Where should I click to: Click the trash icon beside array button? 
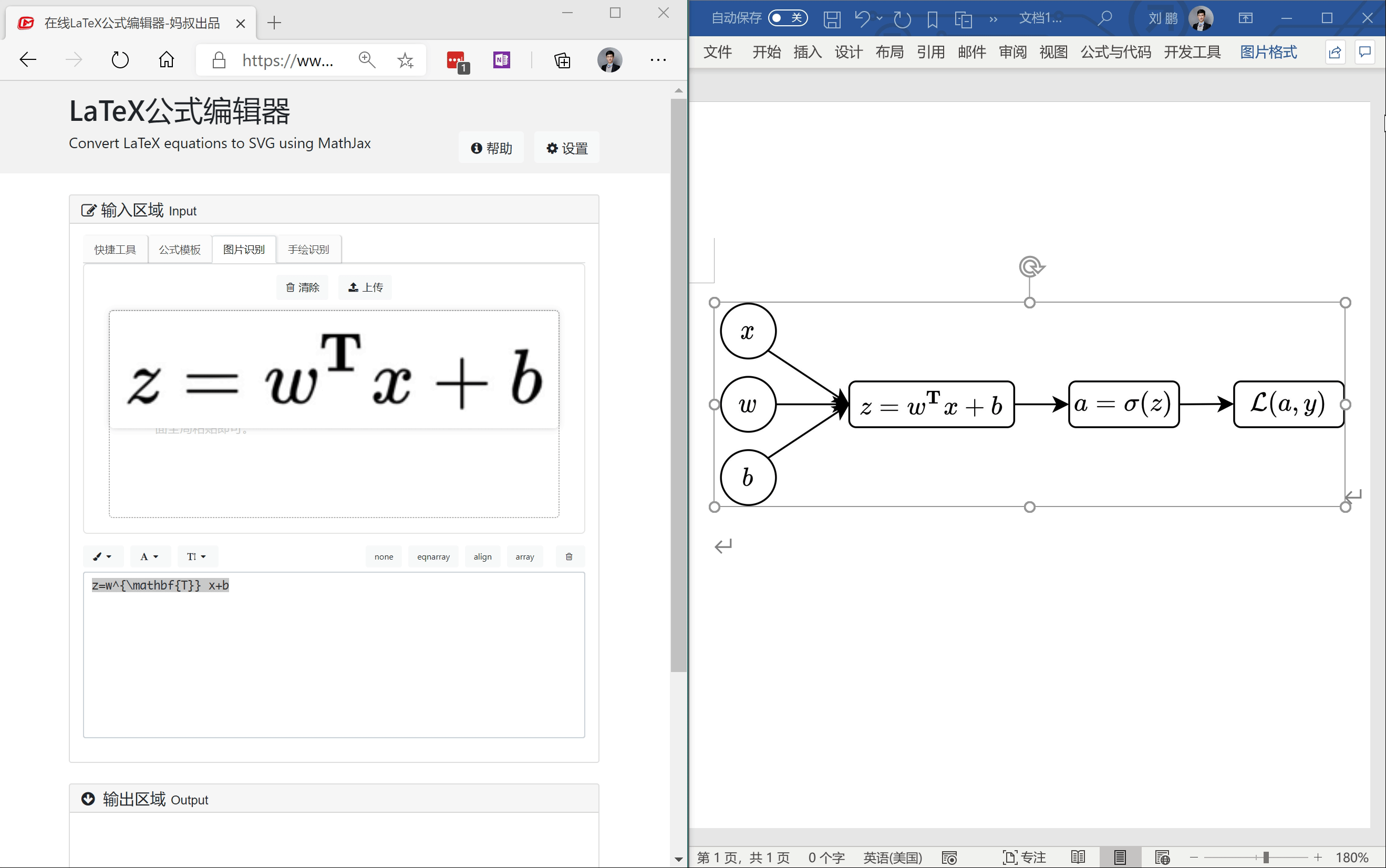click(569, 556)
